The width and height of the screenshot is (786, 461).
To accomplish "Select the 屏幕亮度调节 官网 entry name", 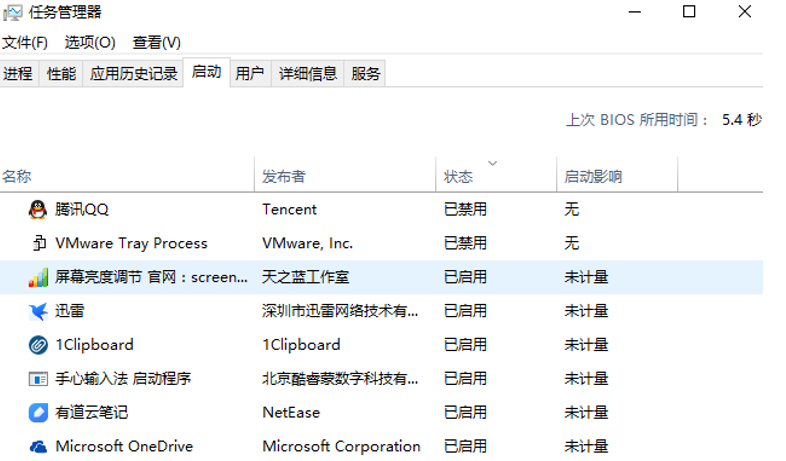I will 151,277.
